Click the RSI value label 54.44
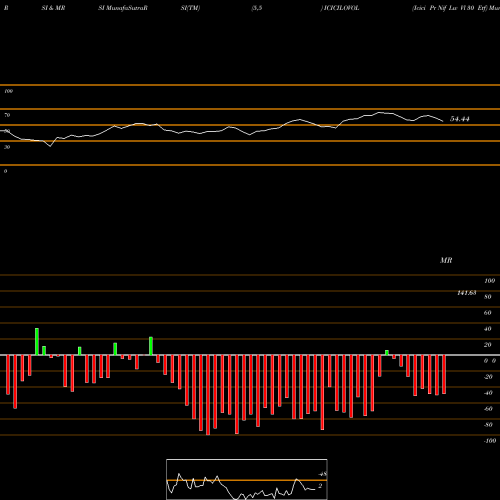The width and height of the screenshot is (500, 500). pos(460,119)
